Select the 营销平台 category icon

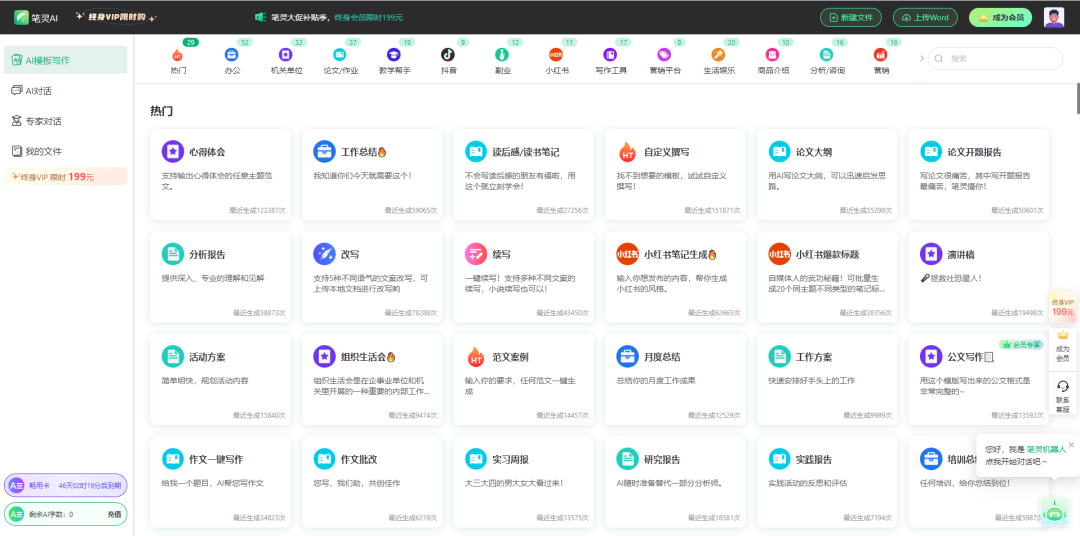[x=664, y=54]
